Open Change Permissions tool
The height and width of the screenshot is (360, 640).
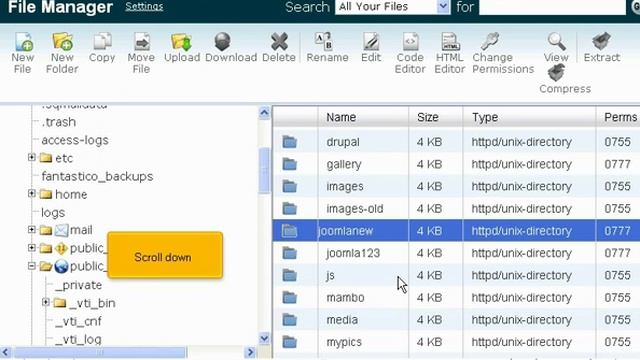490,42
